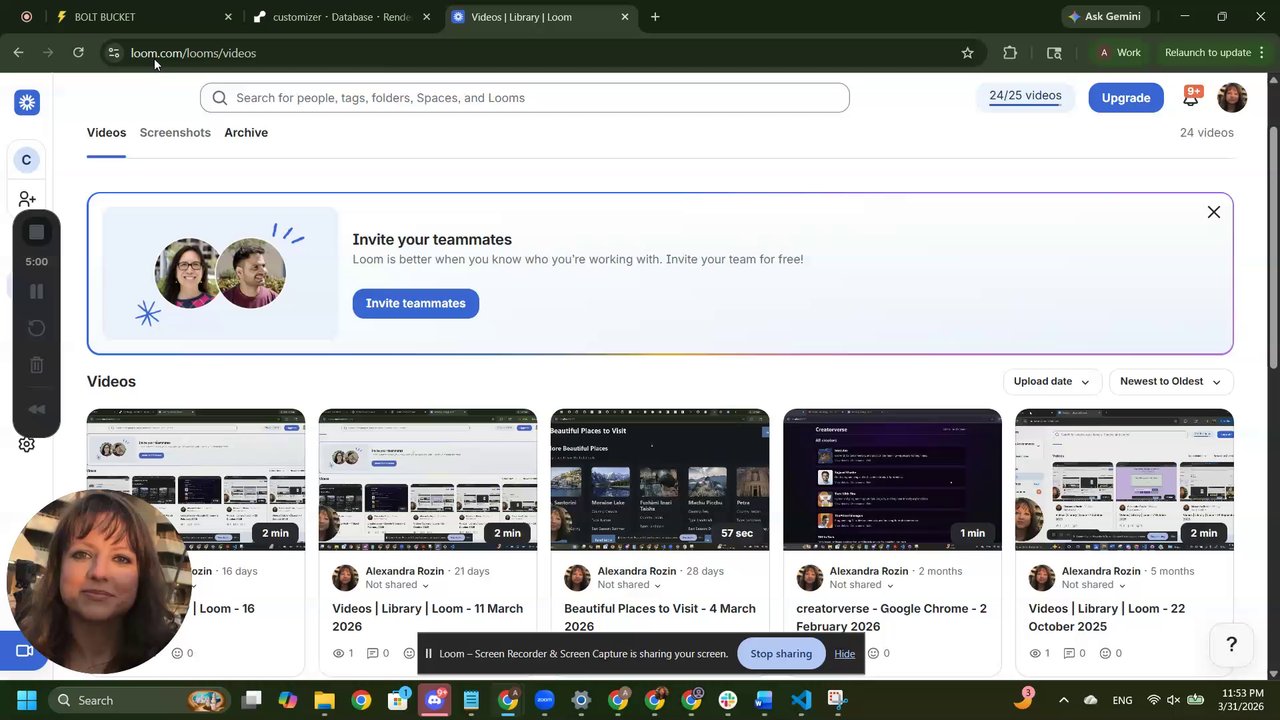Switch to the Videos tab
This screenshot has height=720, width=1280.
point(106,133)
